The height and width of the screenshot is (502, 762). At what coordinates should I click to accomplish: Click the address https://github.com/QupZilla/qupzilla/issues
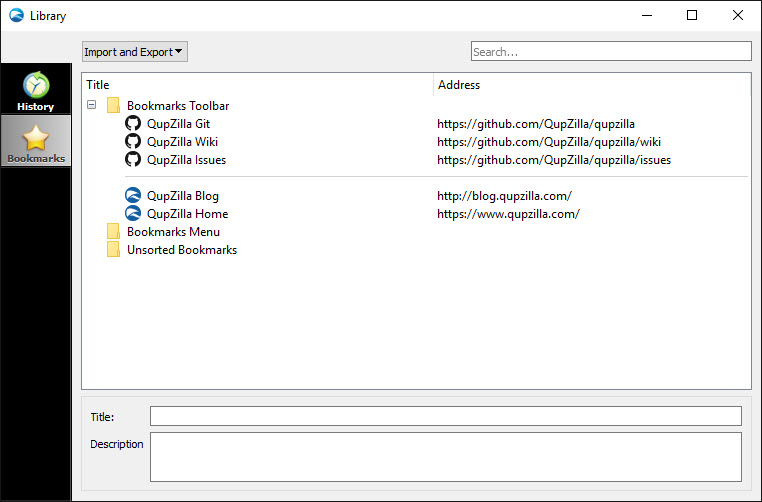[554, 160]
